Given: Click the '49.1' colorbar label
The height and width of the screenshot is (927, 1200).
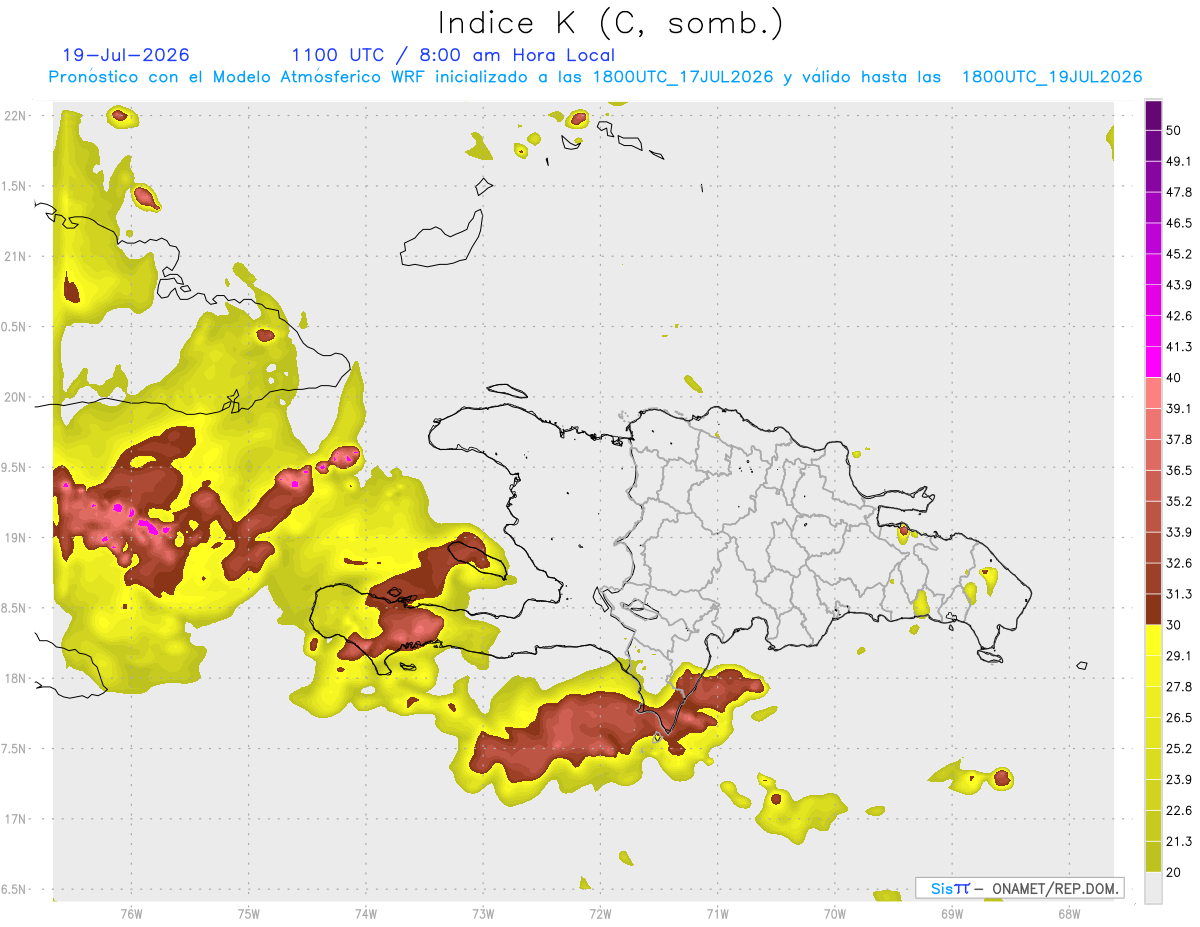Looking at the screenshot, I should [1179, 161].
